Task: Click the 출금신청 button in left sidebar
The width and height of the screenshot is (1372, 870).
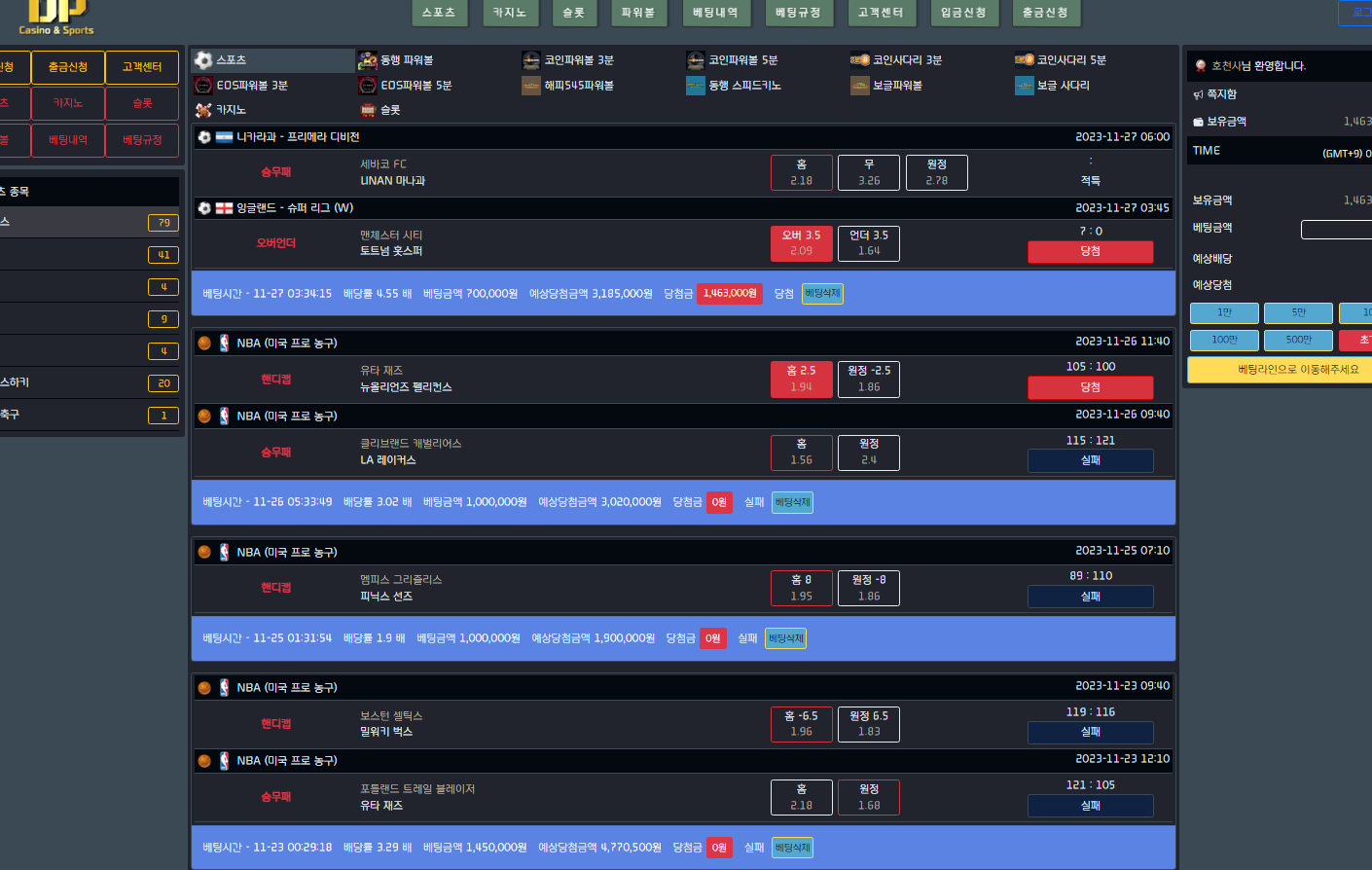Action: pyautogui.click(x=68, y=67)
